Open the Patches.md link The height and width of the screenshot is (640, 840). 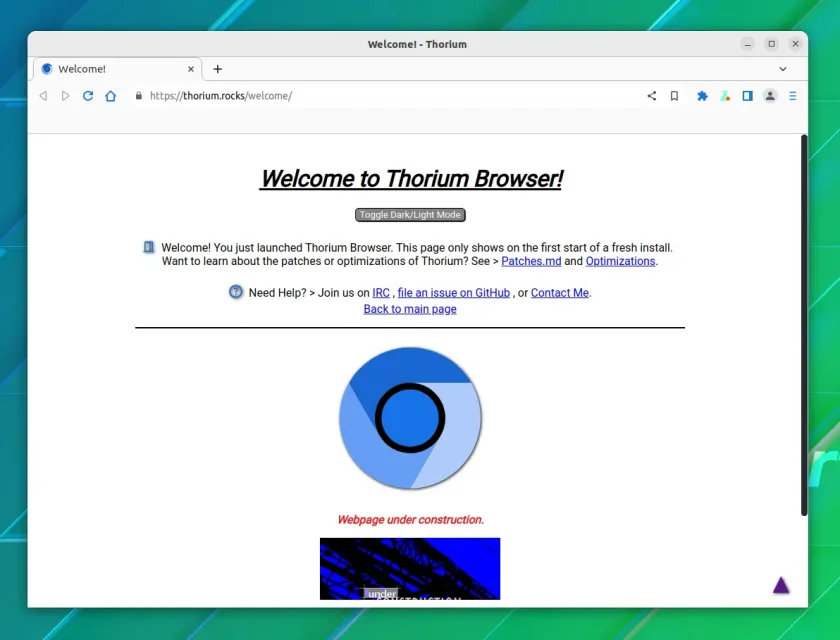click(531, 261)
